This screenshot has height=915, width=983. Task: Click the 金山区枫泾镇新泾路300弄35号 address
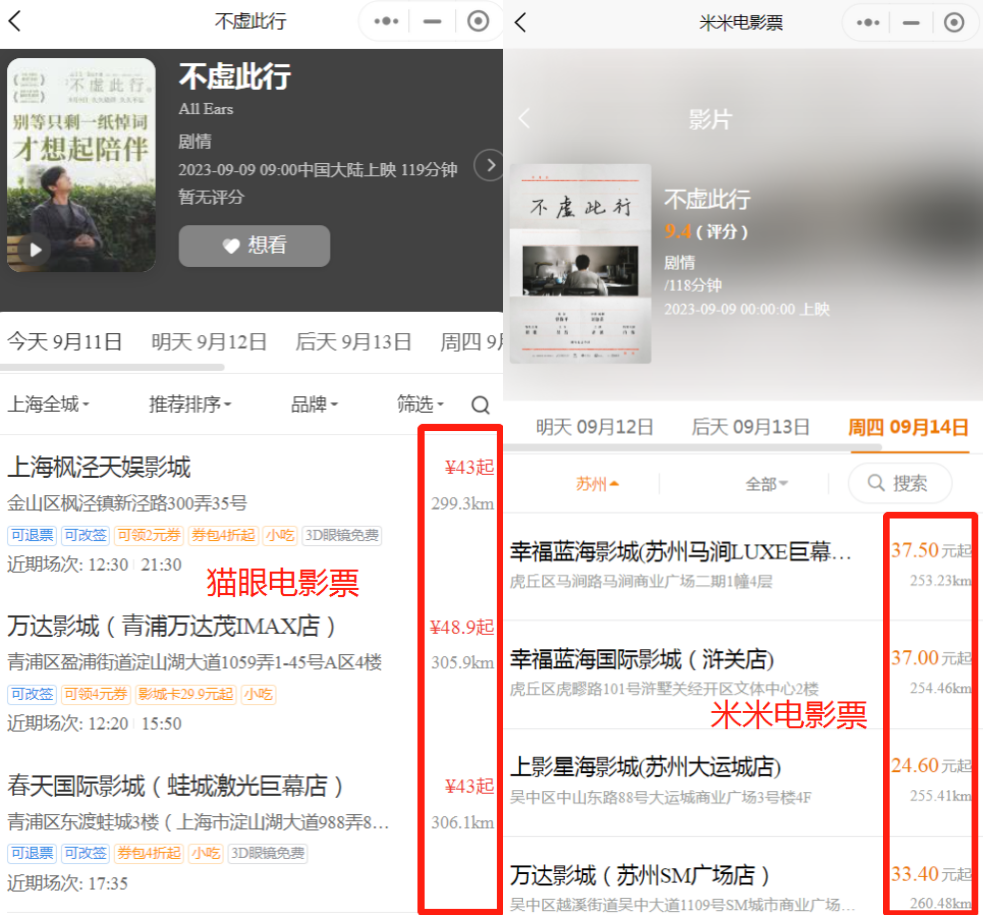pyautogui.click(x=127, y=503)
